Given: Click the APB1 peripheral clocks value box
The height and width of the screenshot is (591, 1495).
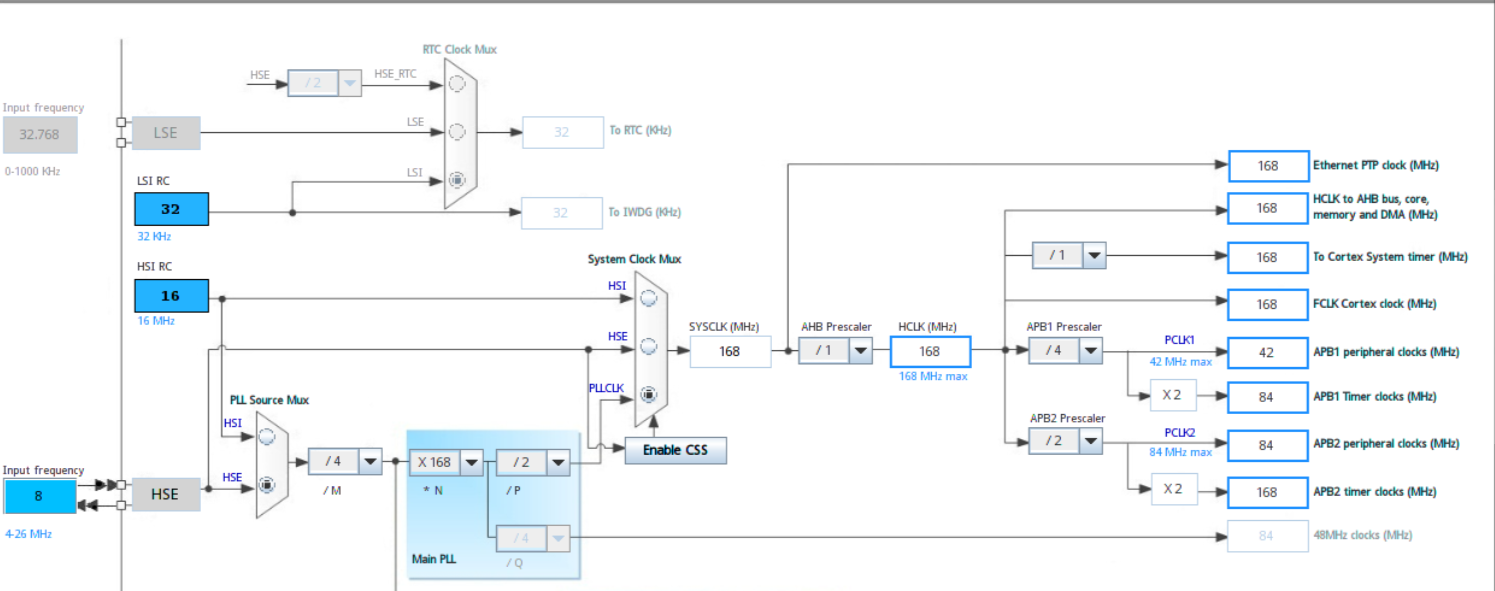Looking at the screenshot, I should [1267, 352].
